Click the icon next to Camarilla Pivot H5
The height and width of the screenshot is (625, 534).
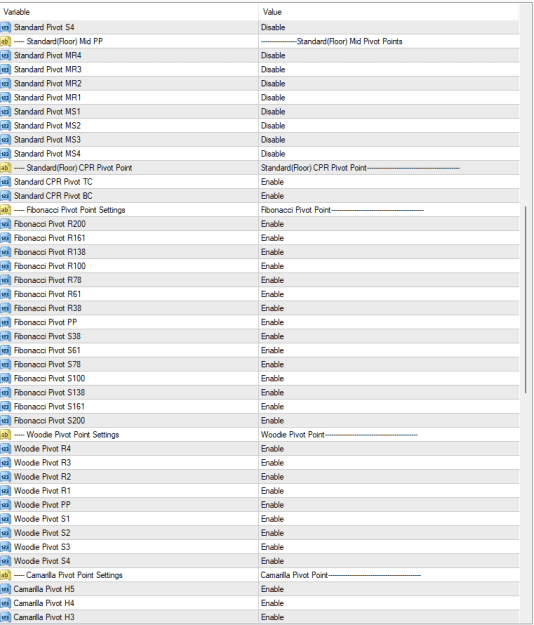click(x=6, y=589)
